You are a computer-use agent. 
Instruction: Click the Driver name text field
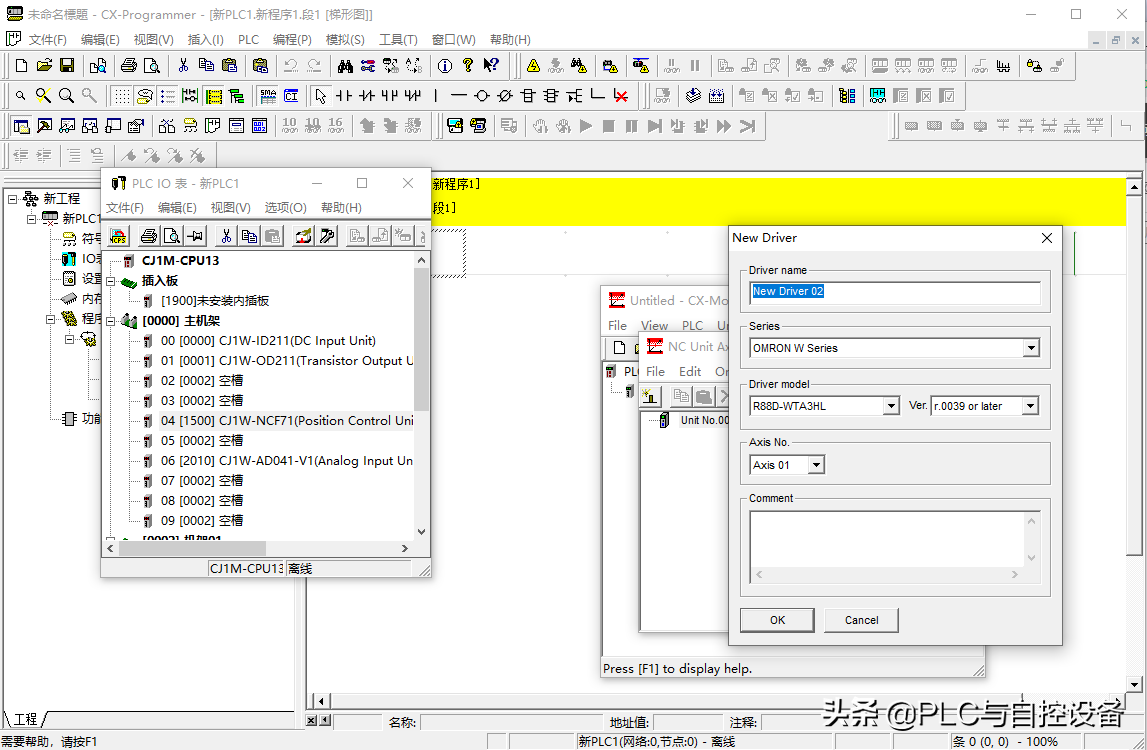pyautogui.click(x=895, y=292)
